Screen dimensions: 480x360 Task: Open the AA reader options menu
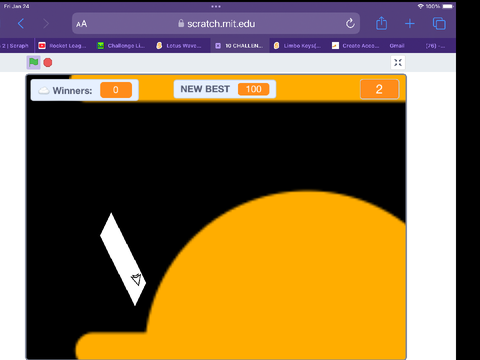(81, 24)
